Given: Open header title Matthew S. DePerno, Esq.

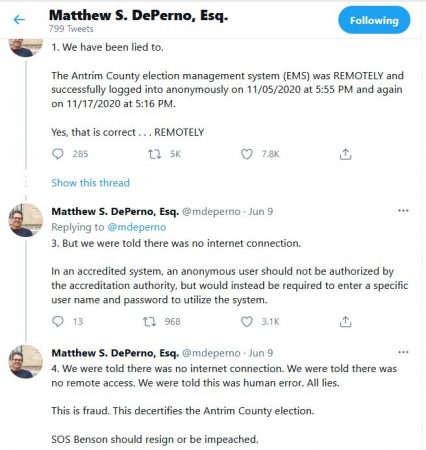Looking at the screenshot, I should (138, 15).
